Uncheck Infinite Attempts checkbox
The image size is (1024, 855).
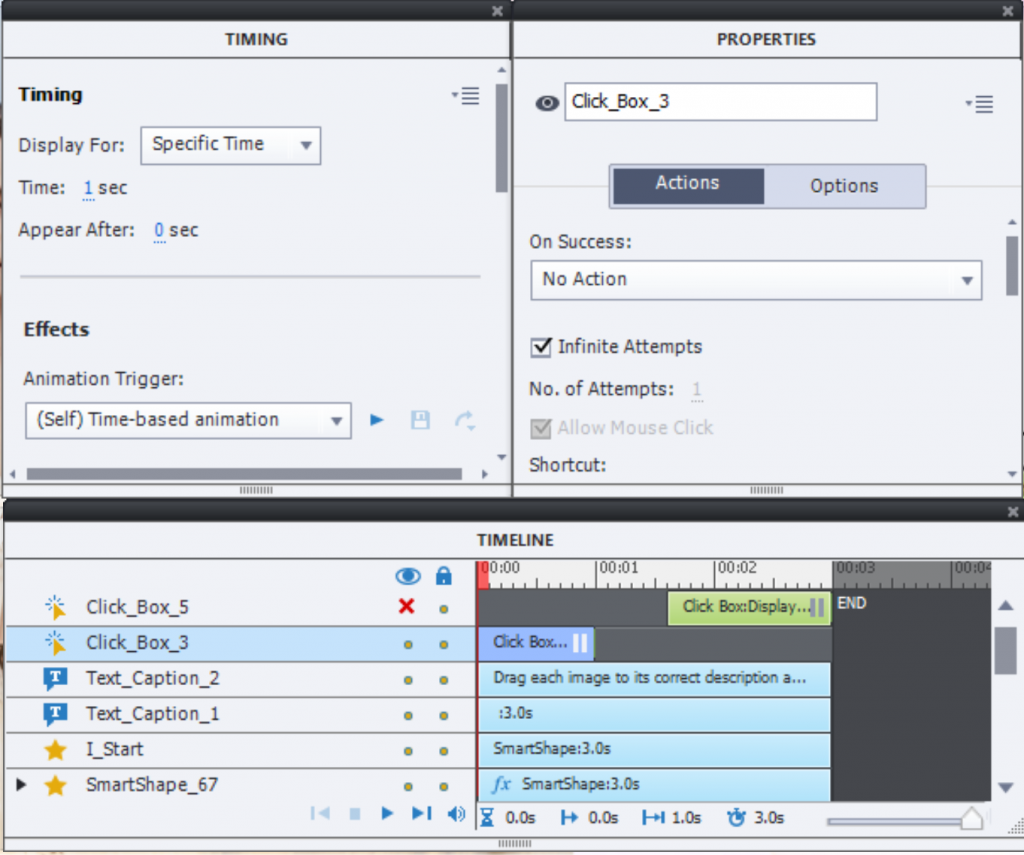click(x=542, y=347)
